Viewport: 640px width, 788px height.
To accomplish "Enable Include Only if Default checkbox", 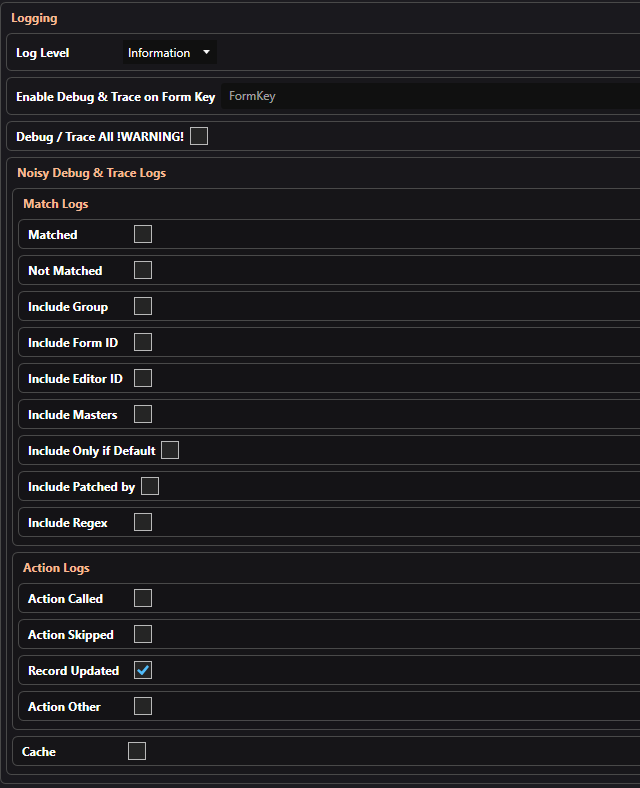I will [170, 450].
